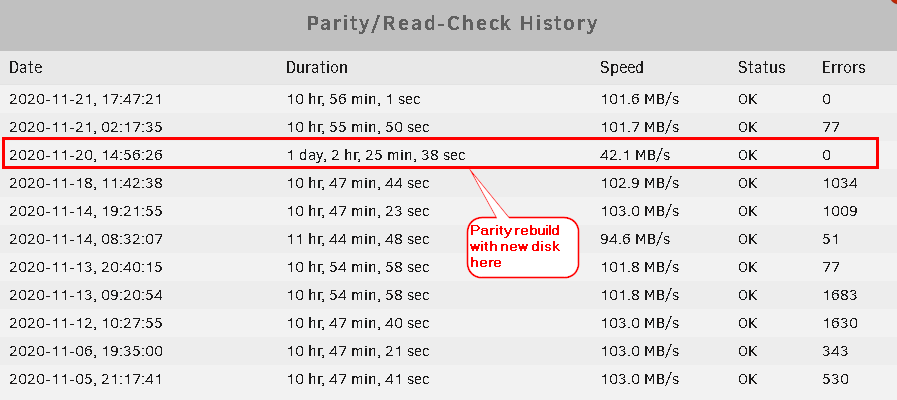Image resolution: width=897 pixels, height=400 pixels.
Task: Click the 1 day, 2 hr duration entry
Action: point(376,155)
